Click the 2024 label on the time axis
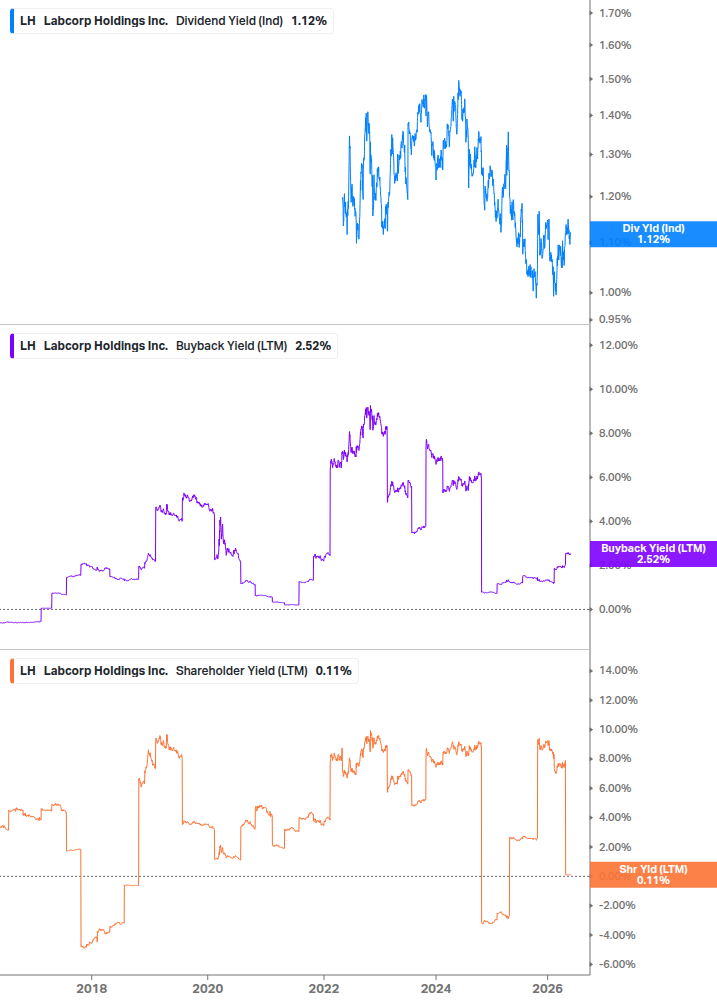This screenshot has width=717, height=1005. [436, 988]
